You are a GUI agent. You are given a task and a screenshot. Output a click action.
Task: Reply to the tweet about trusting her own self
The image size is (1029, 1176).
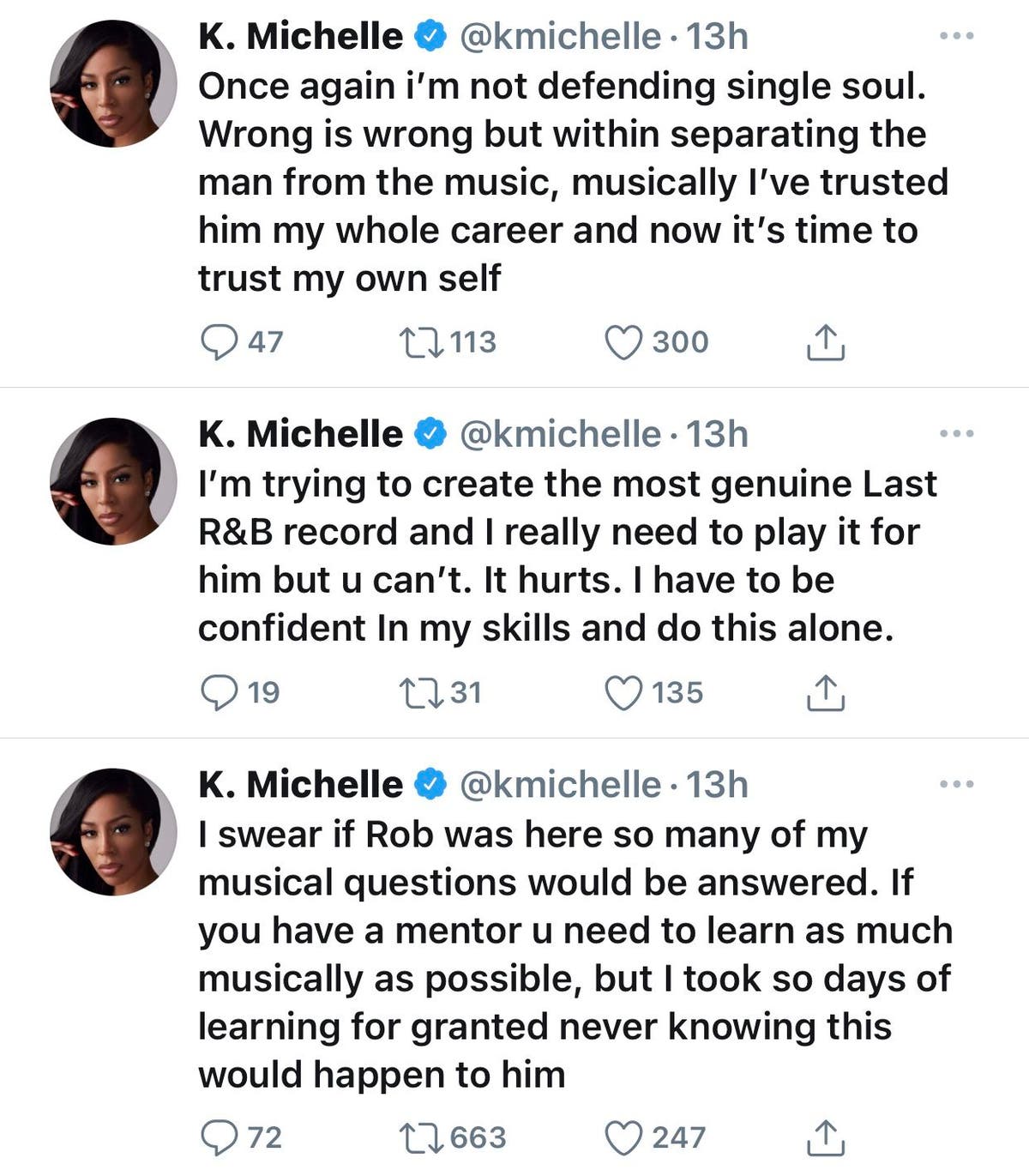(x=223, y=342)
